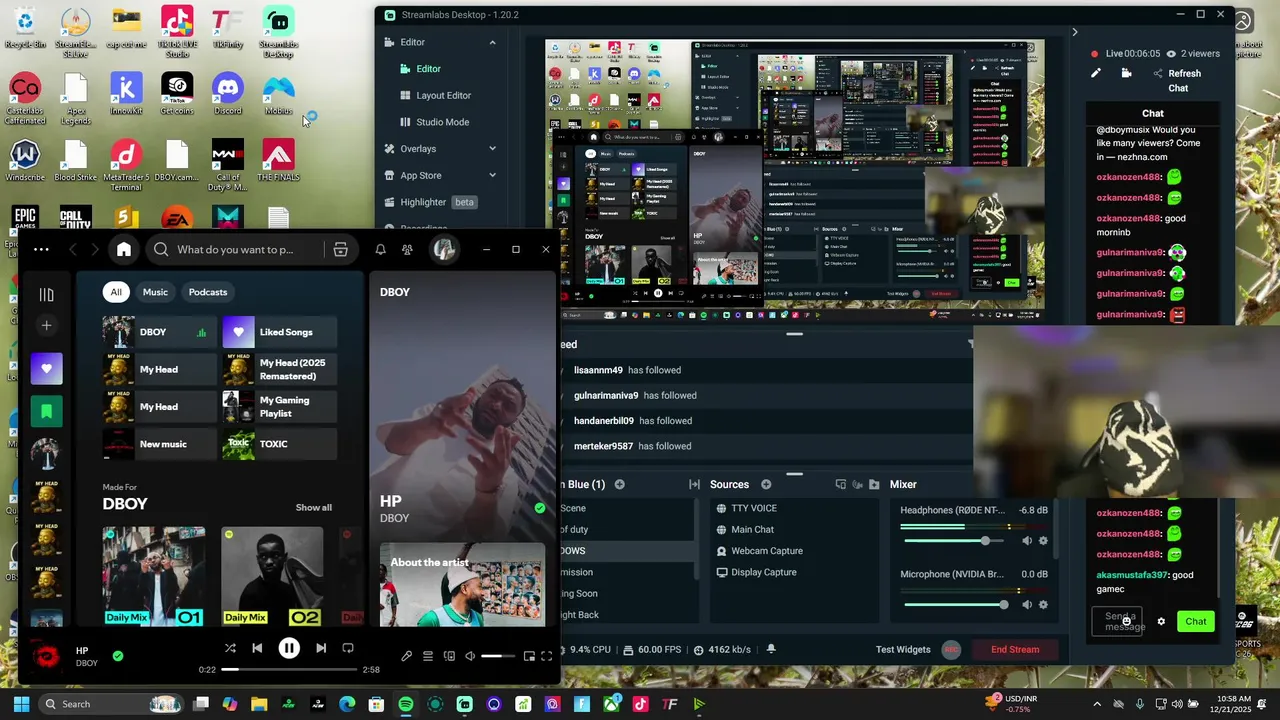Adjust the Headphones volume slider

pyautogui.click(x=956, y=541)
